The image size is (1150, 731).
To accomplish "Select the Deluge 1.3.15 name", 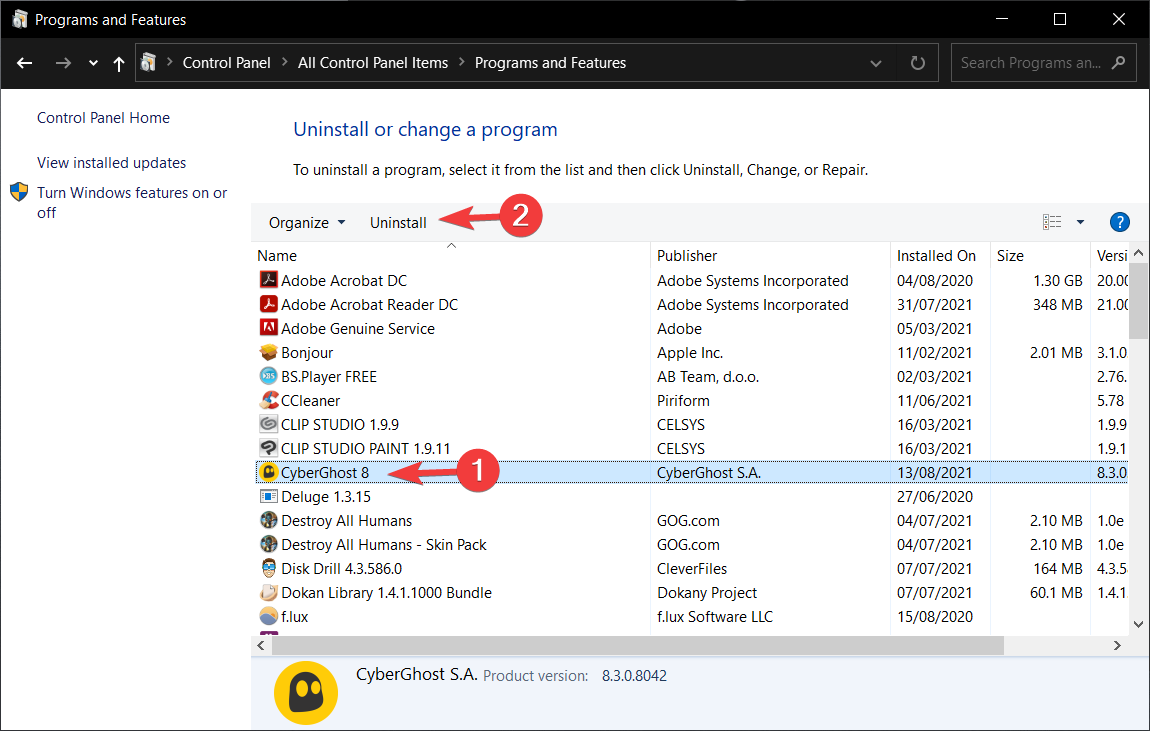I will pyautogui.click(x=326, y=497).
